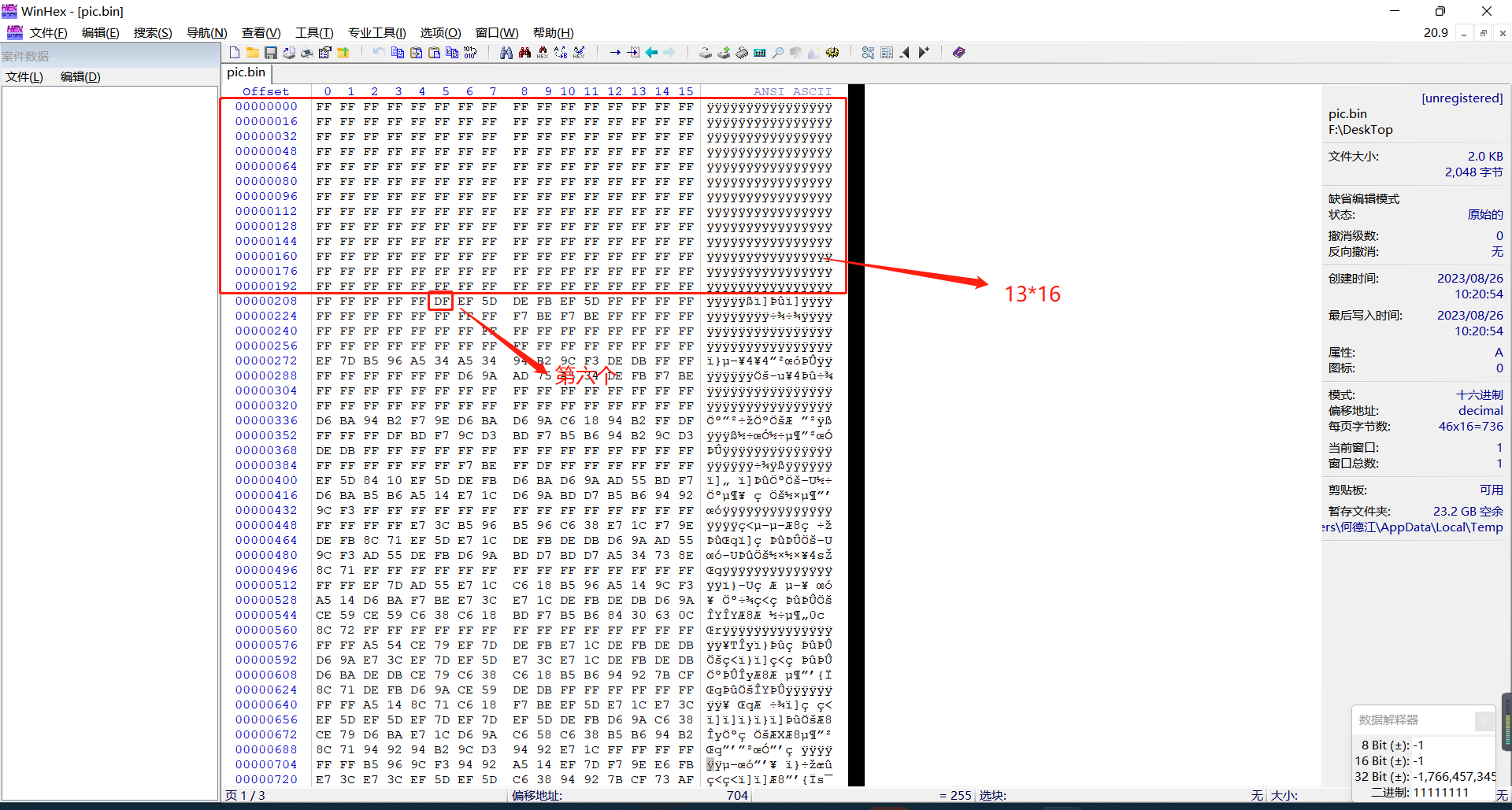Open 文件(L) in case data panel

(x=24, y=77)
